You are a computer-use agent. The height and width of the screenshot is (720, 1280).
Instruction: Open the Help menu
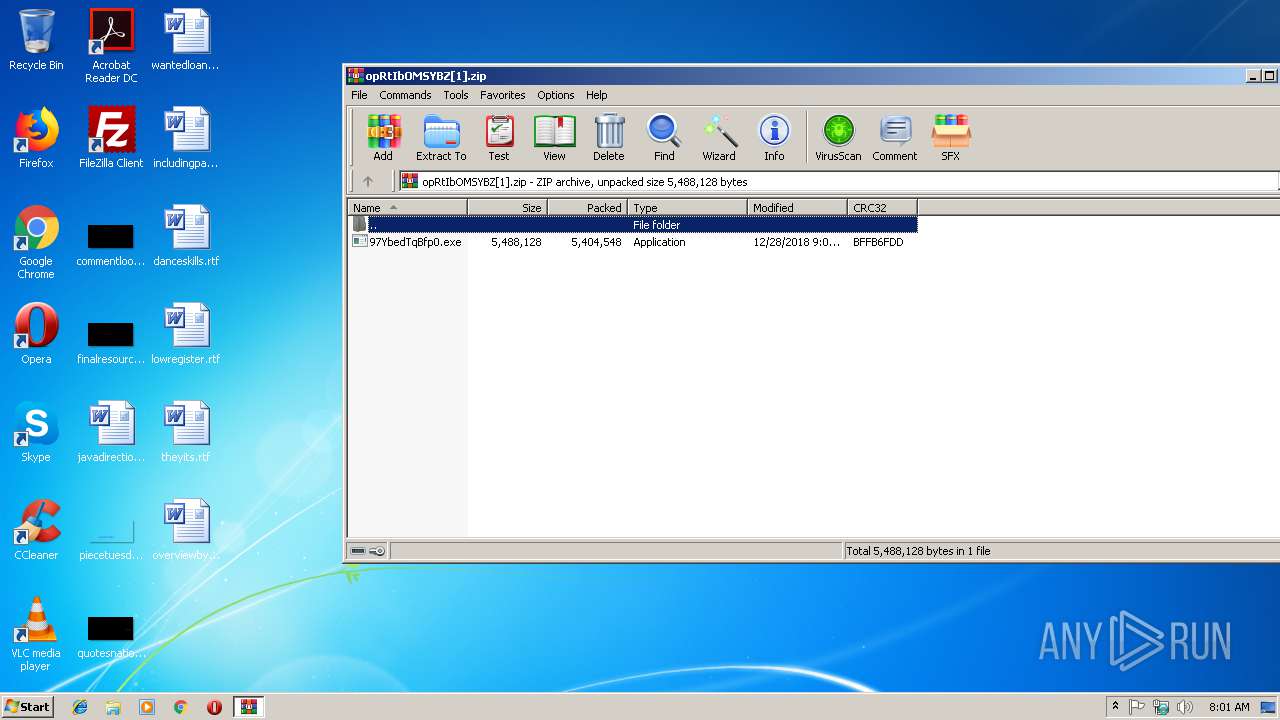597,95
